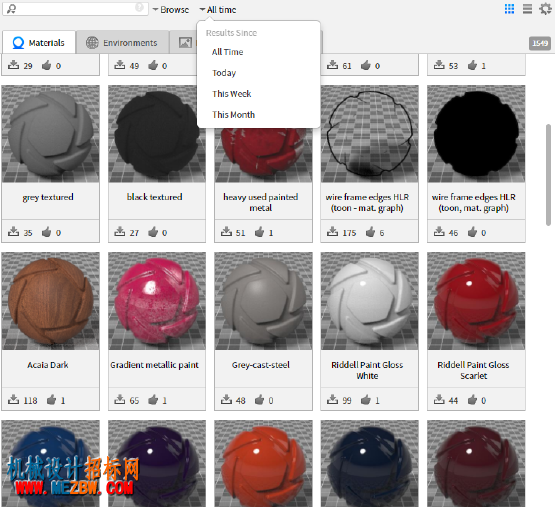Click the search magnifier icon

(11, 9)
